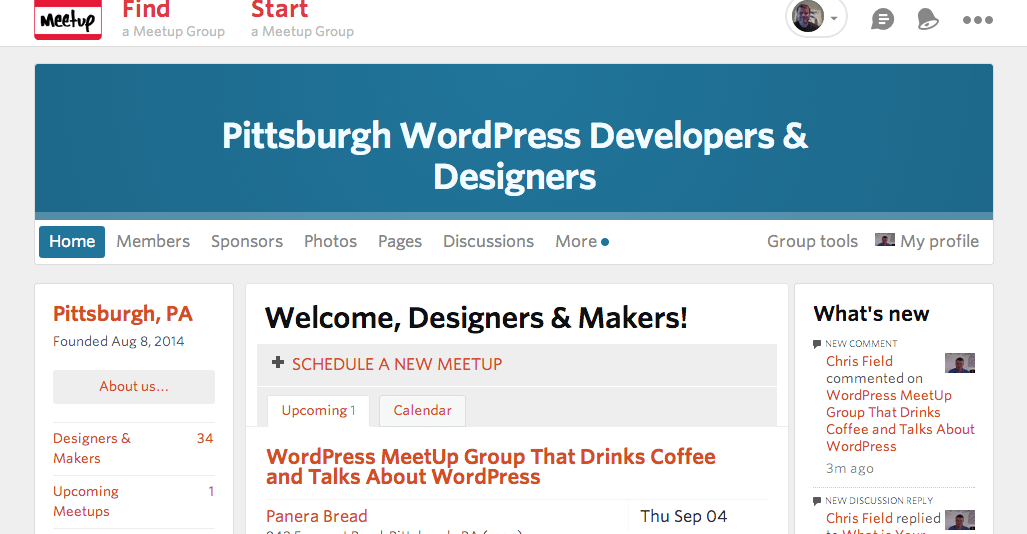Open the Discussions tab

coord(489,242)
